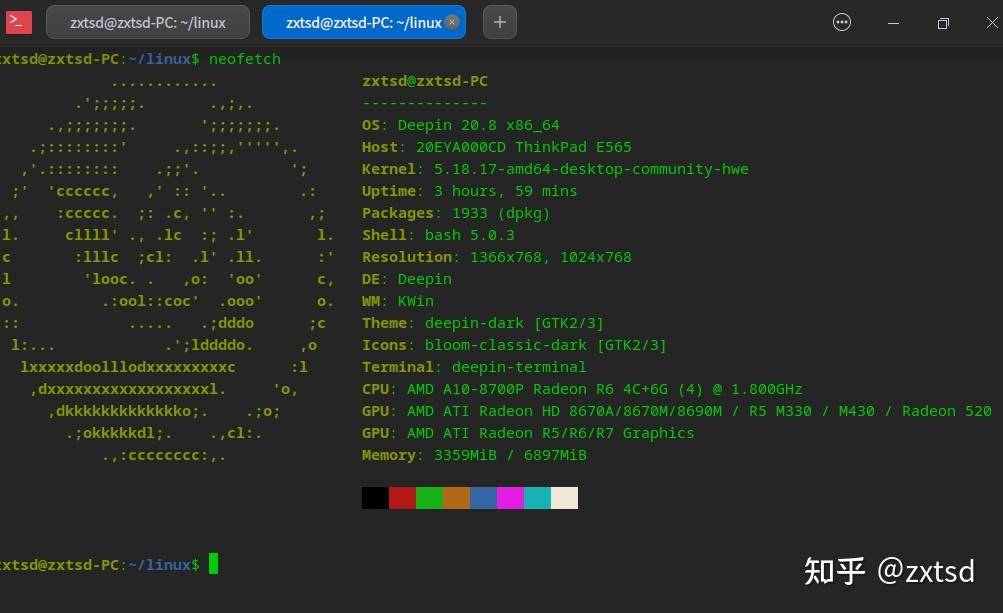Click the packages count '1933 (dpkg)'
This screenshot has height=613, width=1003.
[x=501, y=213]
